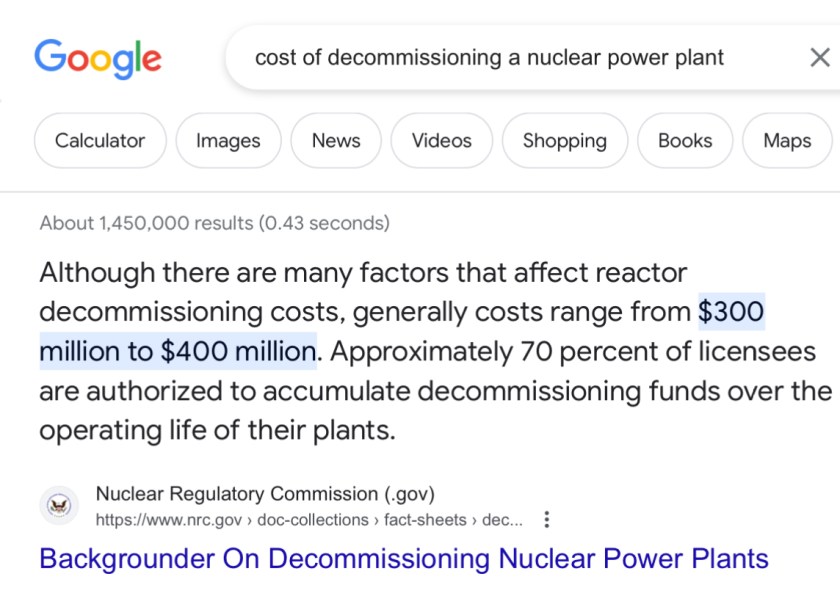Click the Nuclear Regulatory Commission seal favicon
This screenshot has height=596, width=840.
tap(59, 506)
